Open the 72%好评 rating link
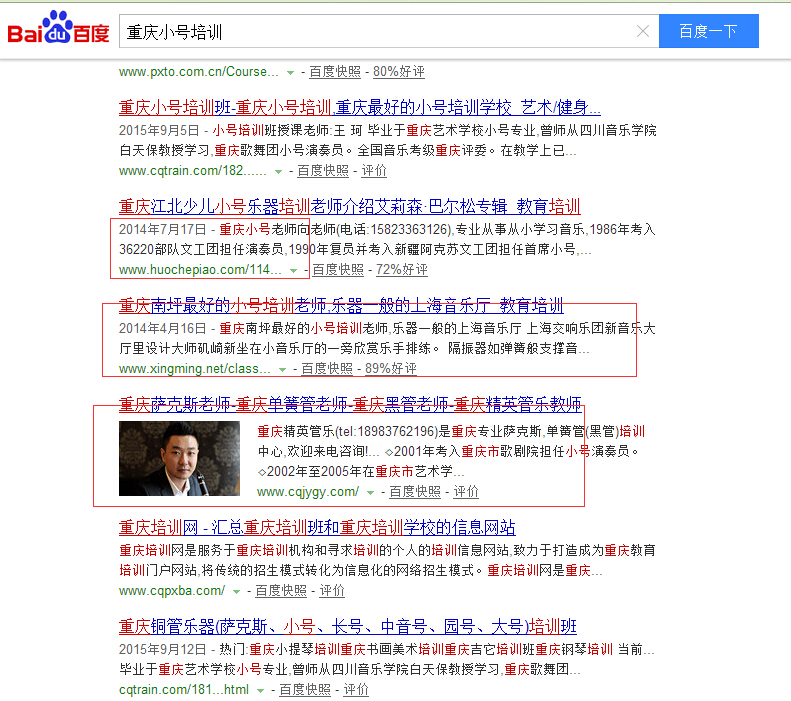 [x=402, y=270]
